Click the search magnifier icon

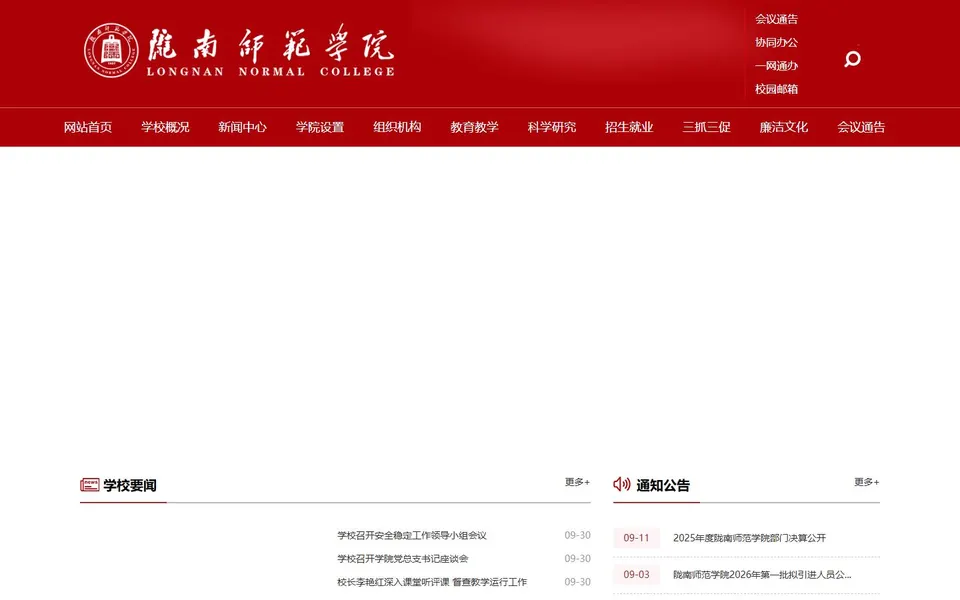point(852,59)
